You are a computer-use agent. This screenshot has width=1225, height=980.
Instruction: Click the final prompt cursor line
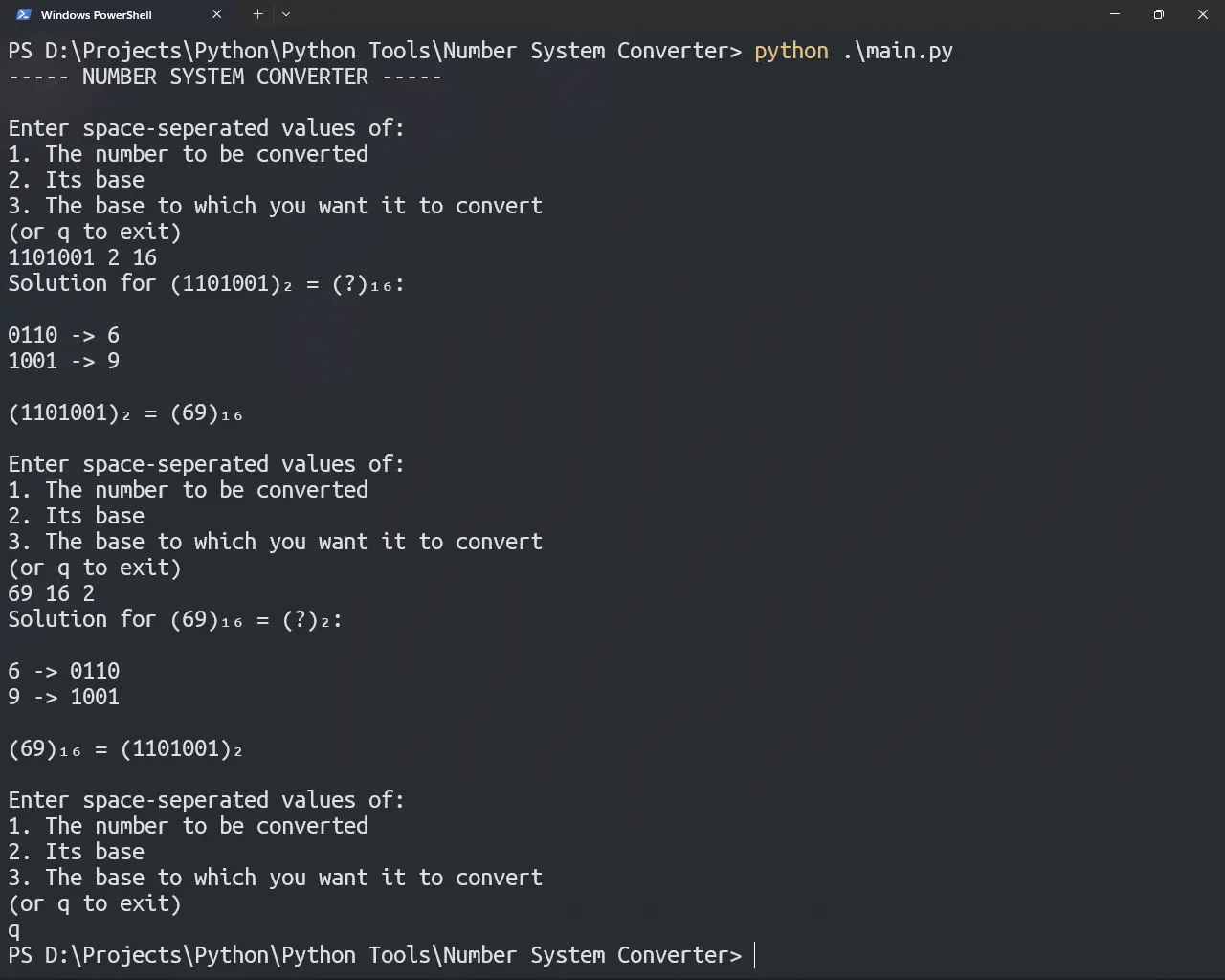point(382,955)
